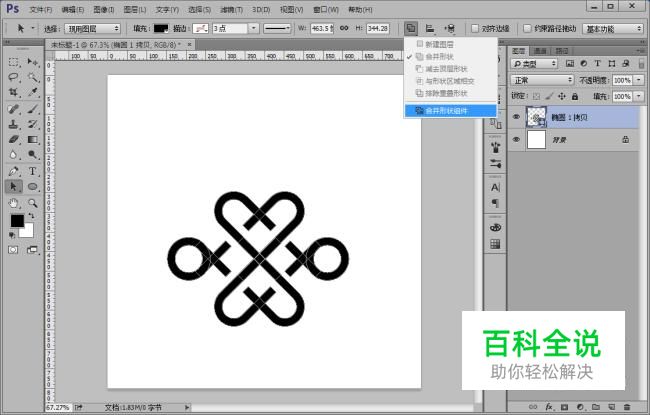
Task: Open the 滤镜(T) menu
Action: [231, 9]
